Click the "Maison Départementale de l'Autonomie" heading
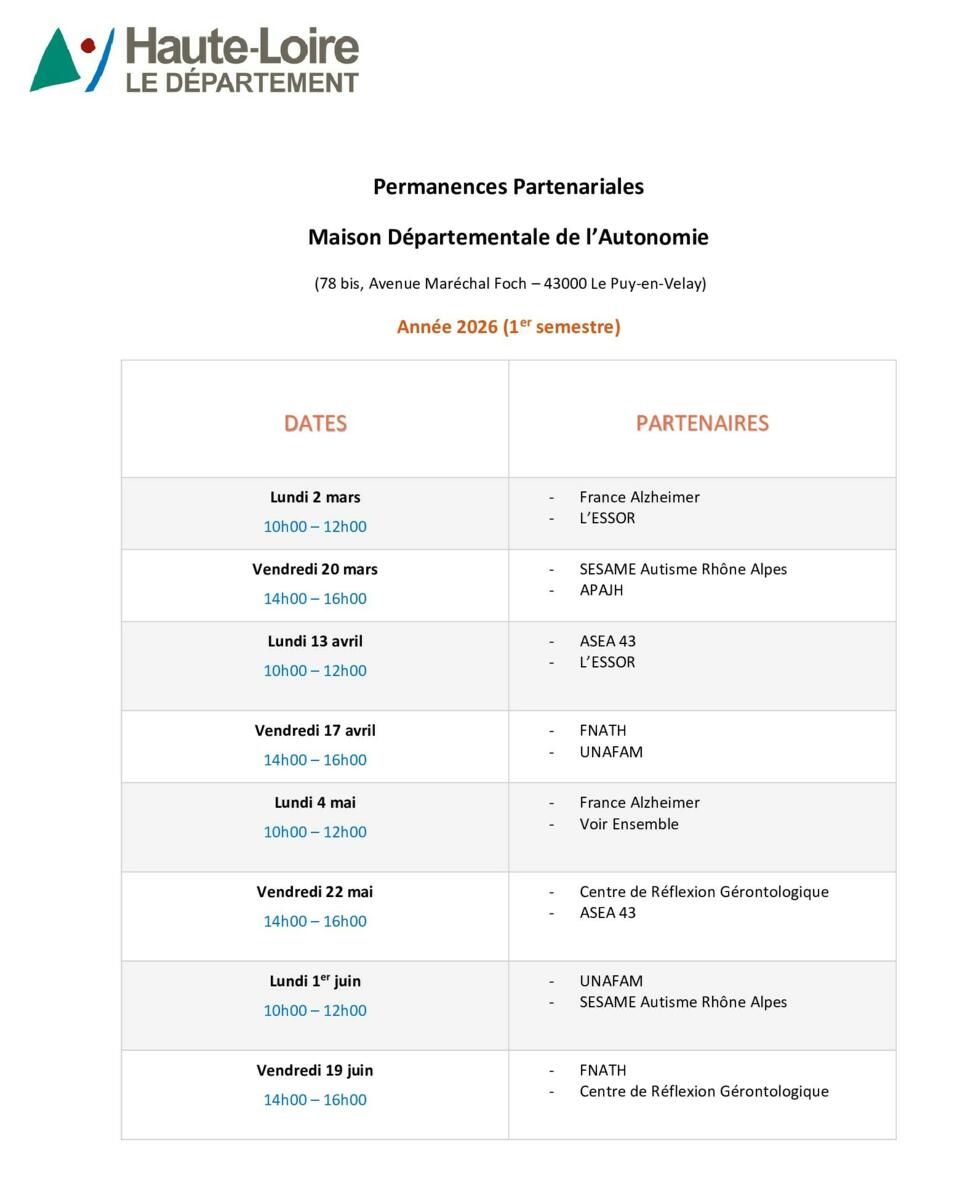This screenshot has width=957, height=1200. tap(508, 237)
